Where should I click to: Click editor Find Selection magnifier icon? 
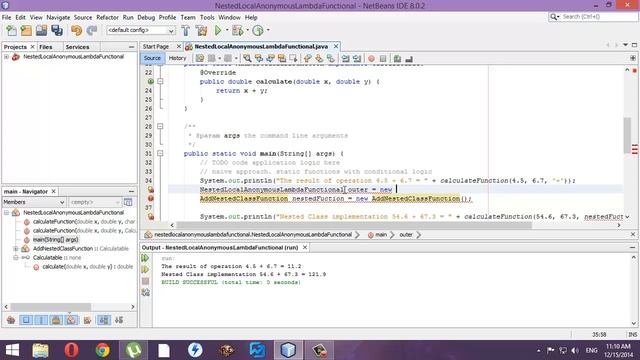(247, 58)
